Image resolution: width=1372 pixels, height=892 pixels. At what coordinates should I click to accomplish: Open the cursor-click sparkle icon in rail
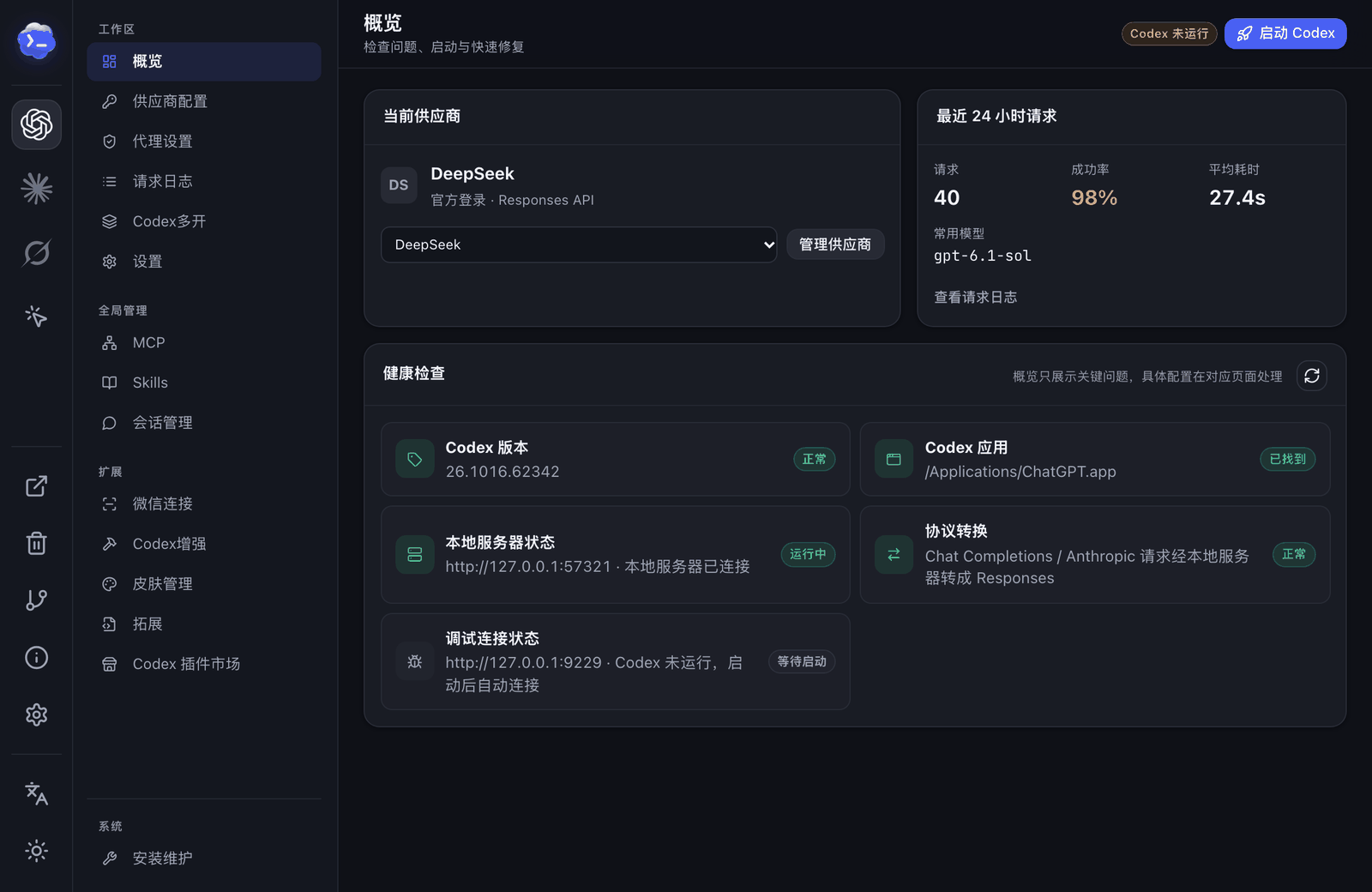coord(36,316)
